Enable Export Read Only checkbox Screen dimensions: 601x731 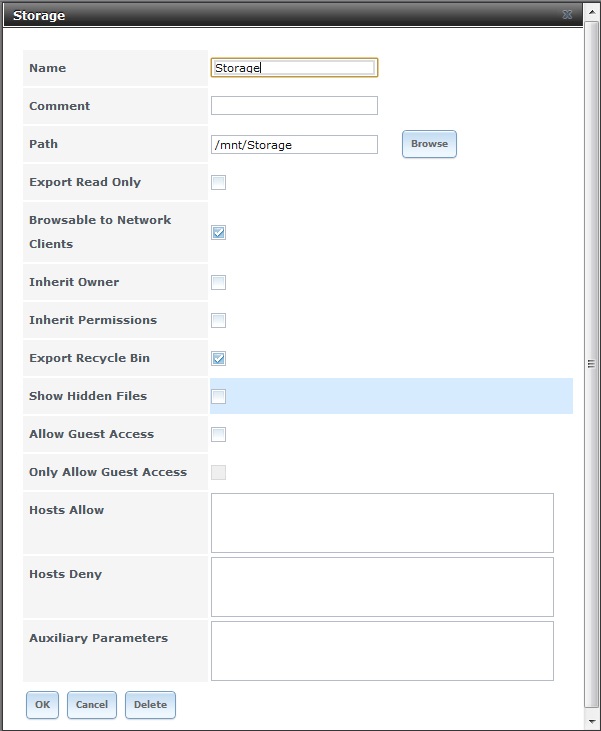218,182
